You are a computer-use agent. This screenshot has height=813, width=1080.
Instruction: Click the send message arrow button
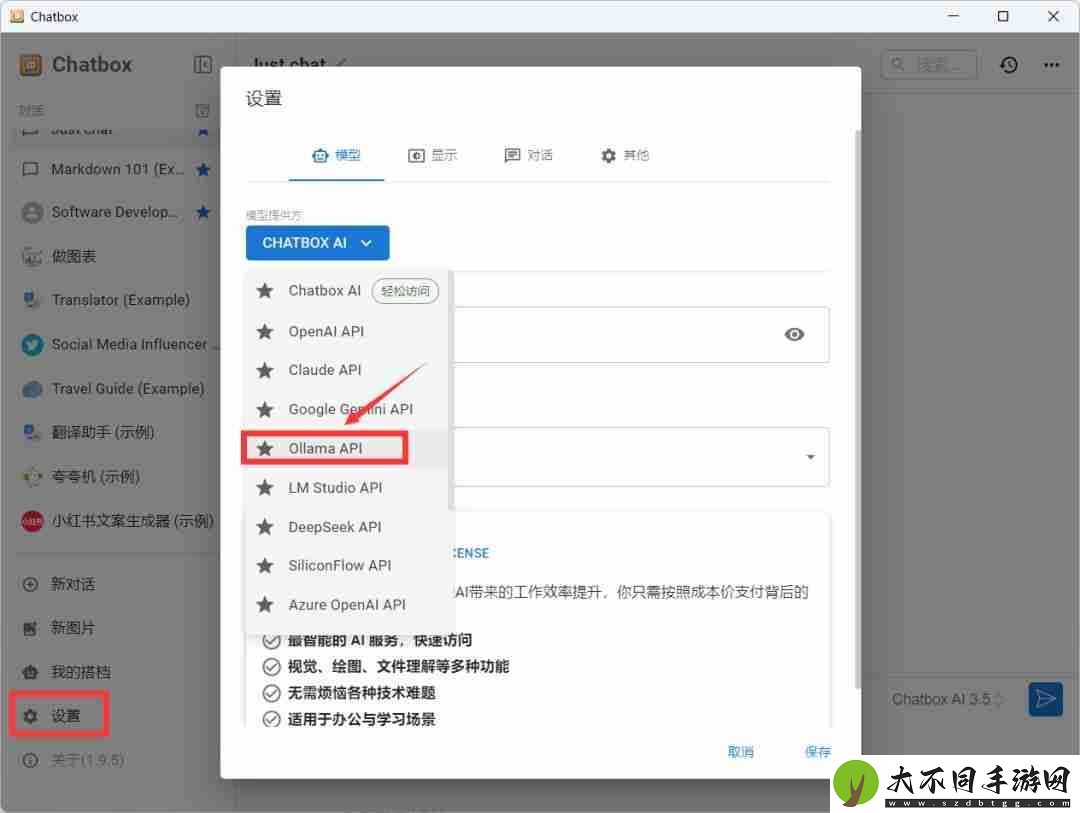1045,699
